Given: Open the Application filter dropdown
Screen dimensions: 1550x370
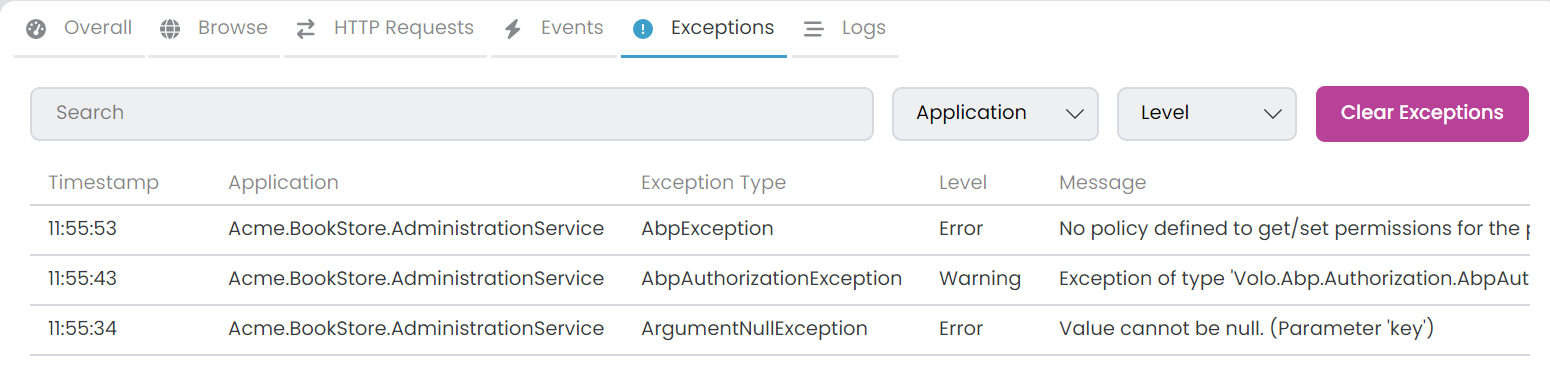Looking at the screenshot, I should coord(995,113).
